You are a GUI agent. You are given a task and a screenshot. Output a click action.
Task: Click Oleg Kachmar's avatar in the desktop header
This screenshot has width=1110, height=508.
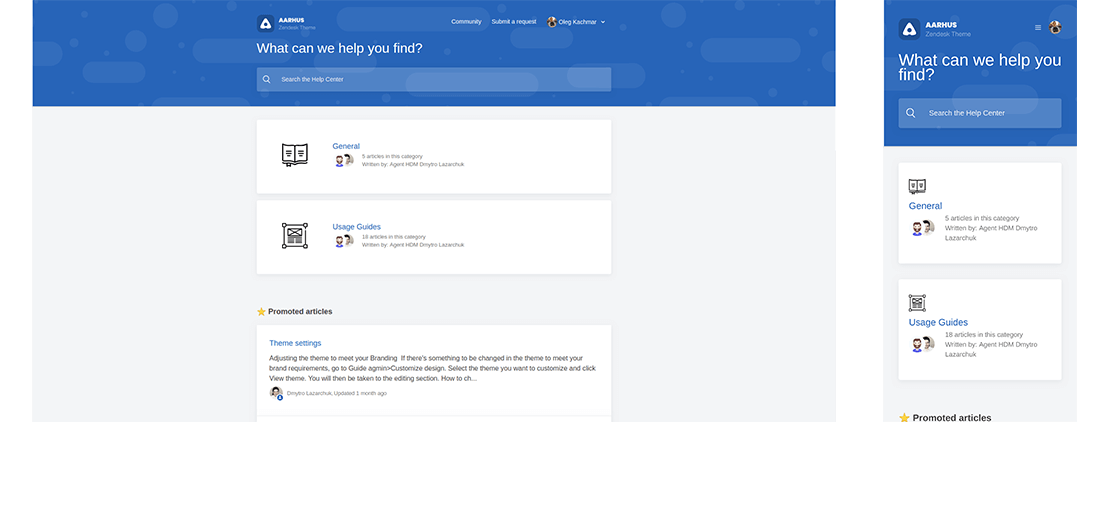pyautogui.click(x=551, y=22)
